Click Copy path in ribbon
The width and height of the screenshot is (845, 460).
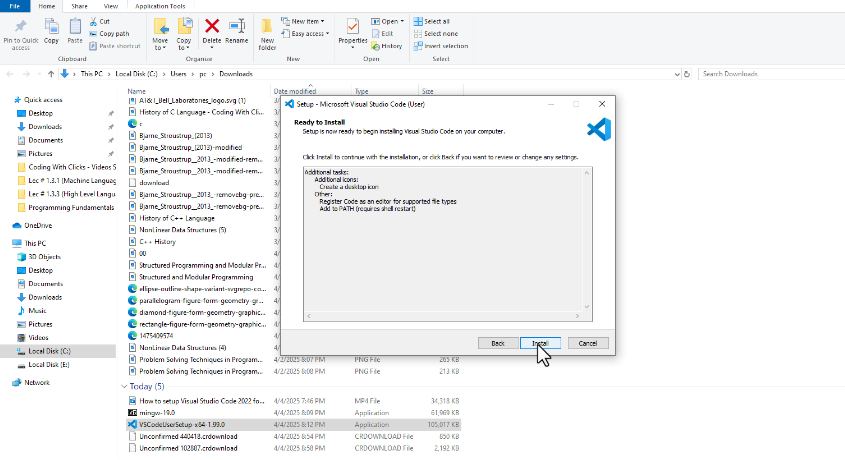pyautogui.click(x=109, y=33)
